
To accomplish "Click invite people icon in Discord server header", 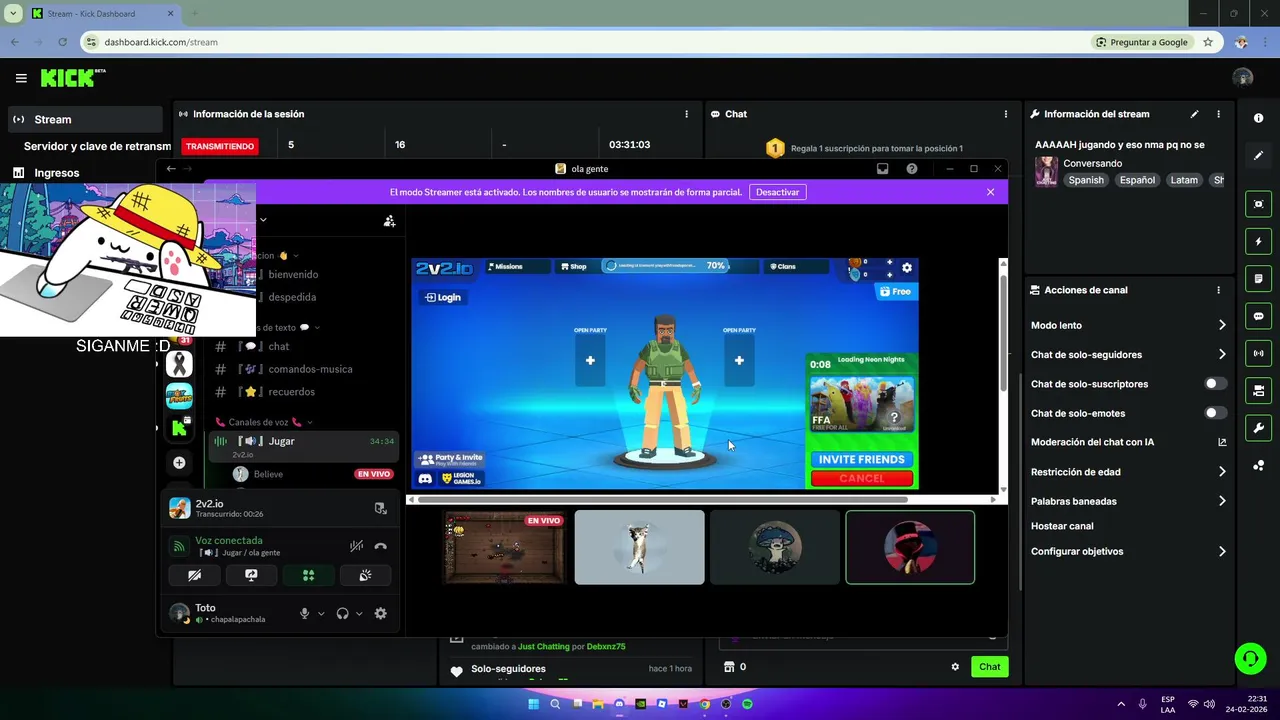I will click(x=389, y=221).
